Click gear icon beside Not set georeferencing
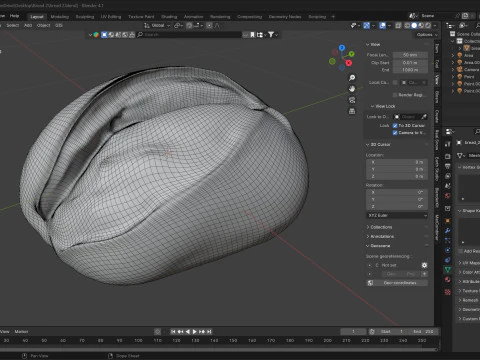This screenshot has width=480, height=360. point(424,265)
